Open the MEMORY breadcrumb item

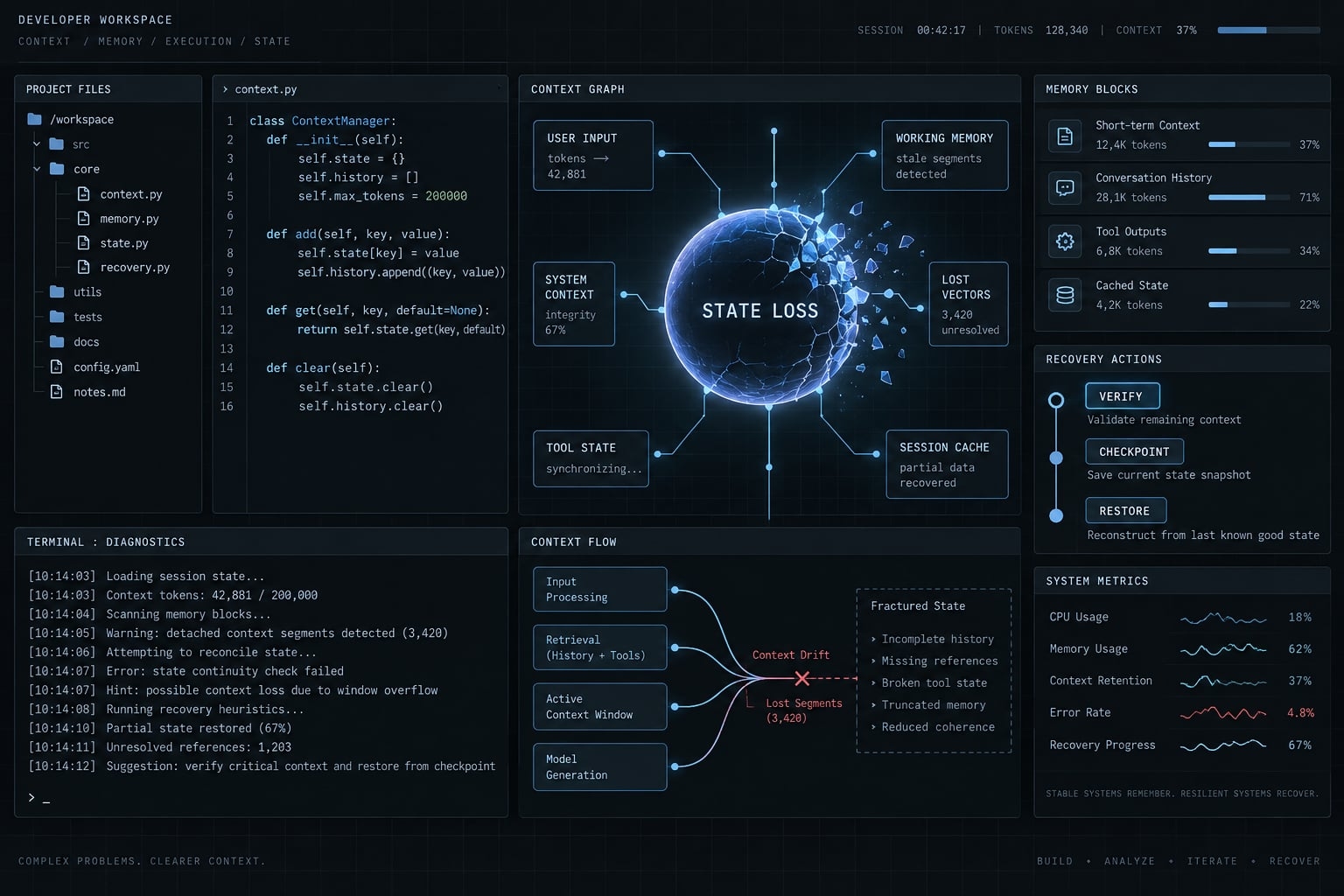tap(120, 41)
